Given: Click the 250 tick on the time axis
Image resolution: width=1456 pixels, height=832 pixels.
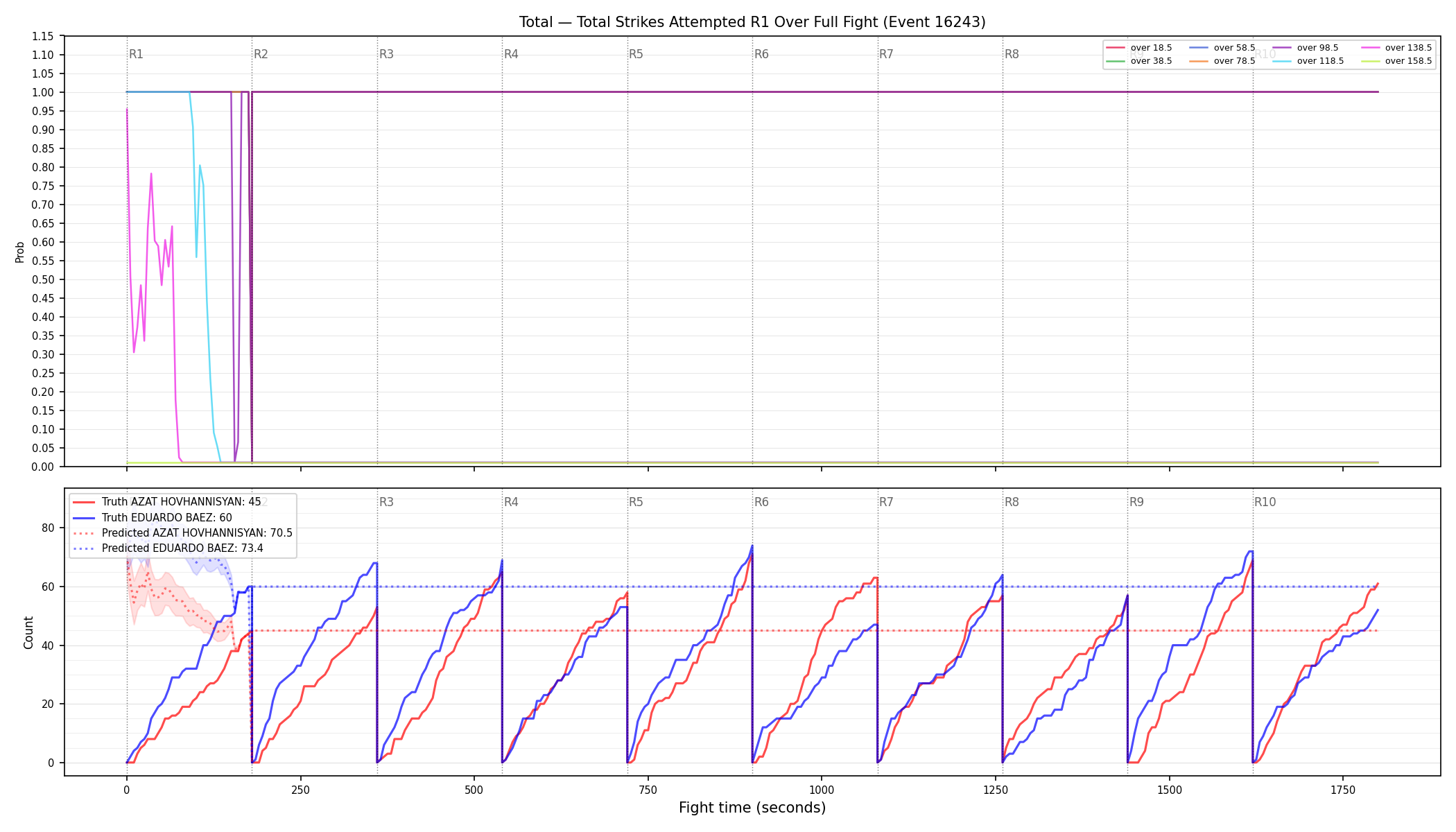Looking at the screenshot, I should (x=300, y=789).
